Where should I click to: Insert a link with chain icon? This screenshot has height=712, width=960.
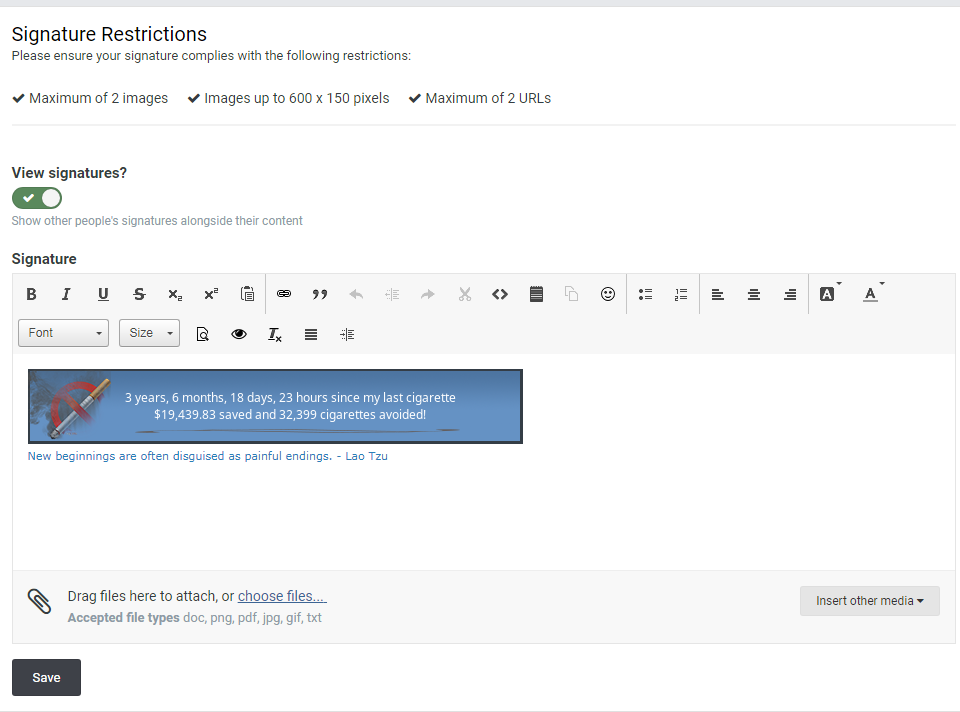coord(283,294)
